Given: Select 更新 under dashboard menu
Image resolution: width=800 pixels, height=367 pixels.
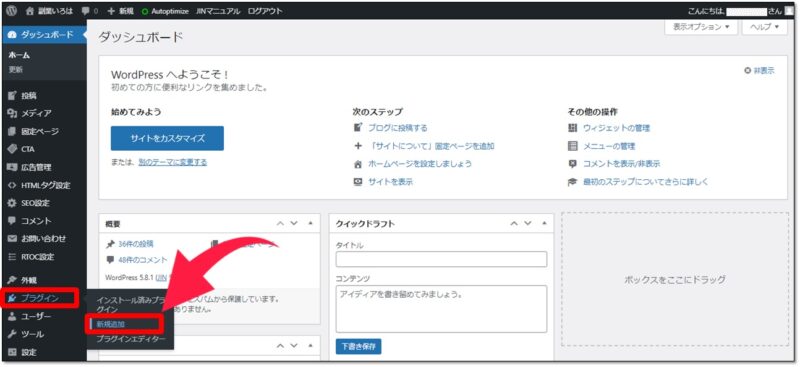Looking at the screenshot, I should point(16,69).
